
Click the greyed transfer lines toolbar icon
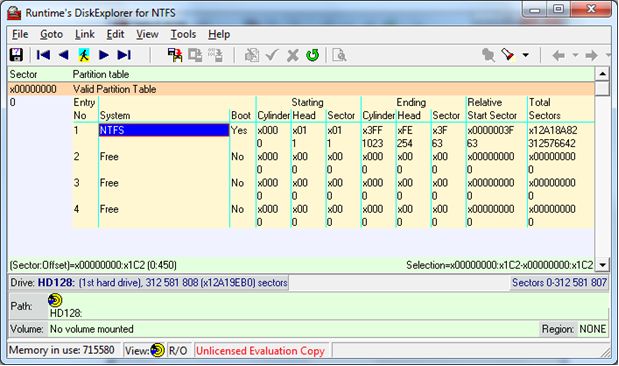pos(216,55)
